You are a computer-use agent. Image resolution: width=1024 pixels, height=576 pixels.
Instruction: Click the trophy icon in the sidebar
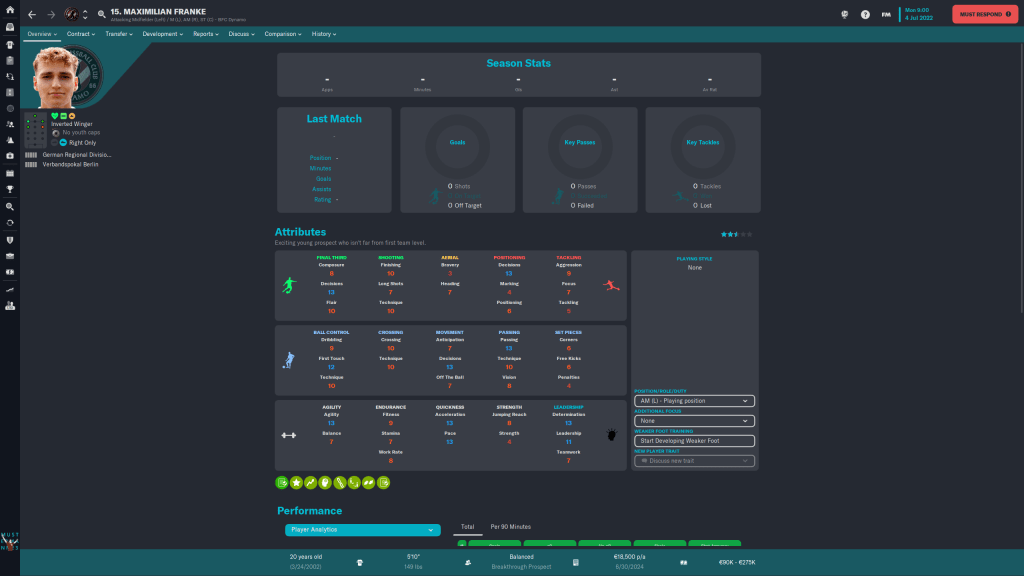coord(10,189)
